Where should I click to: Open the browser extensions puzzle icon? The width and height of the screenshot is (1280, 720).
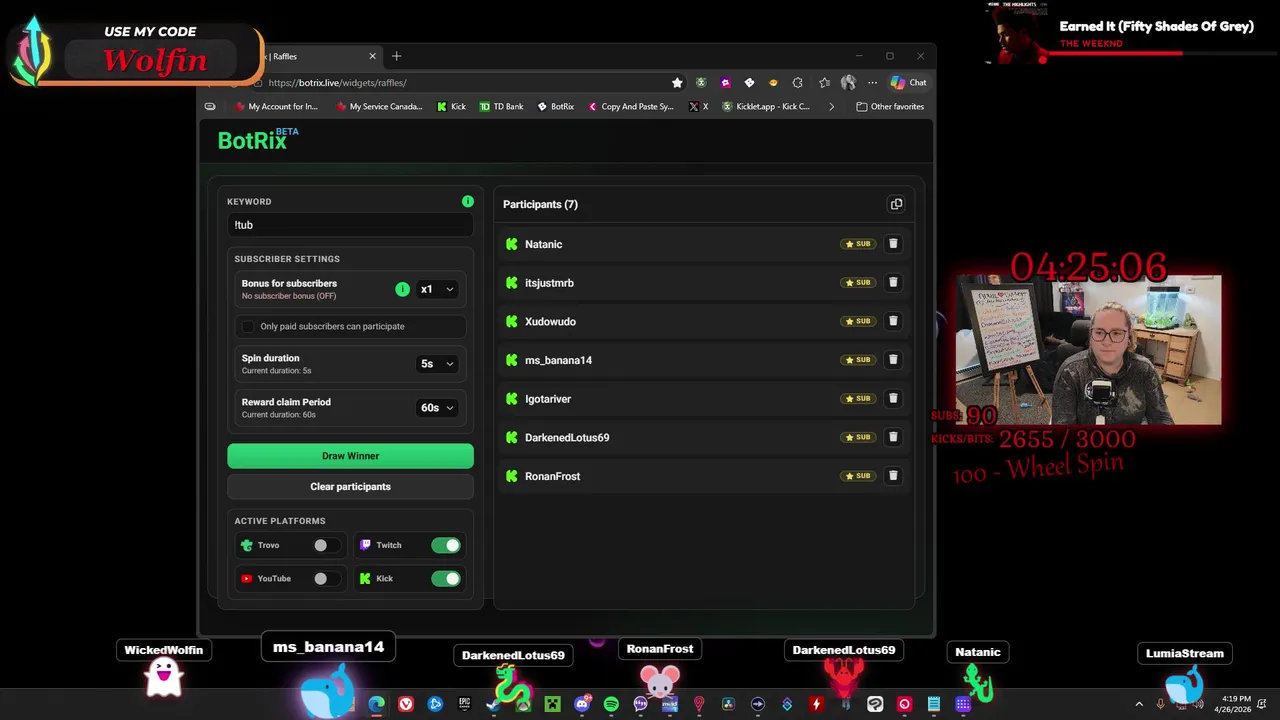797,83
